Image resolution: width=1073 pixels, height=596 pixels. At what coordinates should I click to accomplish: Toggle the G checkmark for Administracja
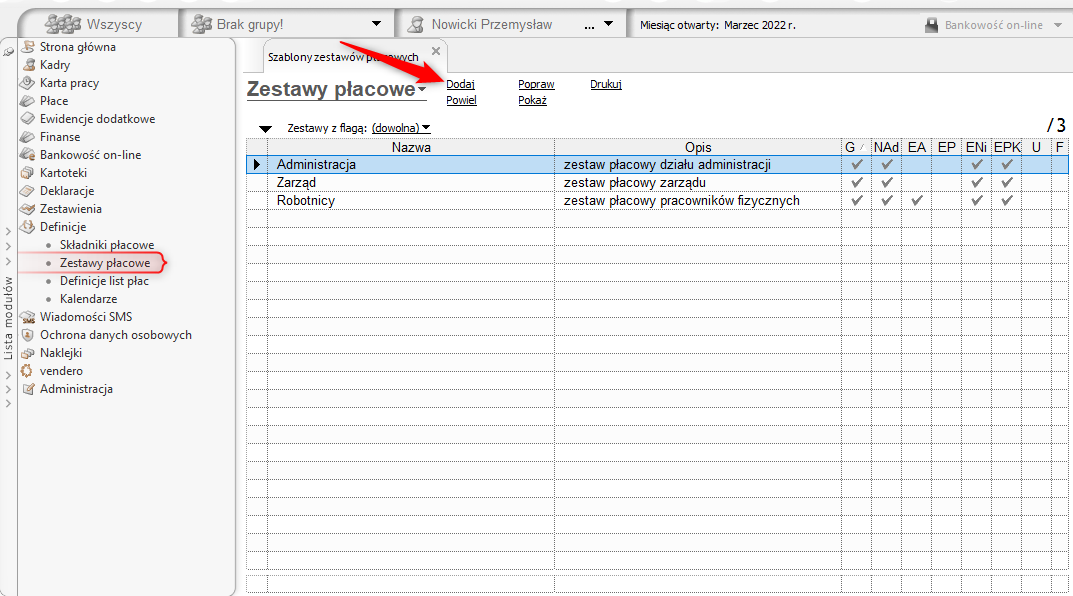point(856,165)
